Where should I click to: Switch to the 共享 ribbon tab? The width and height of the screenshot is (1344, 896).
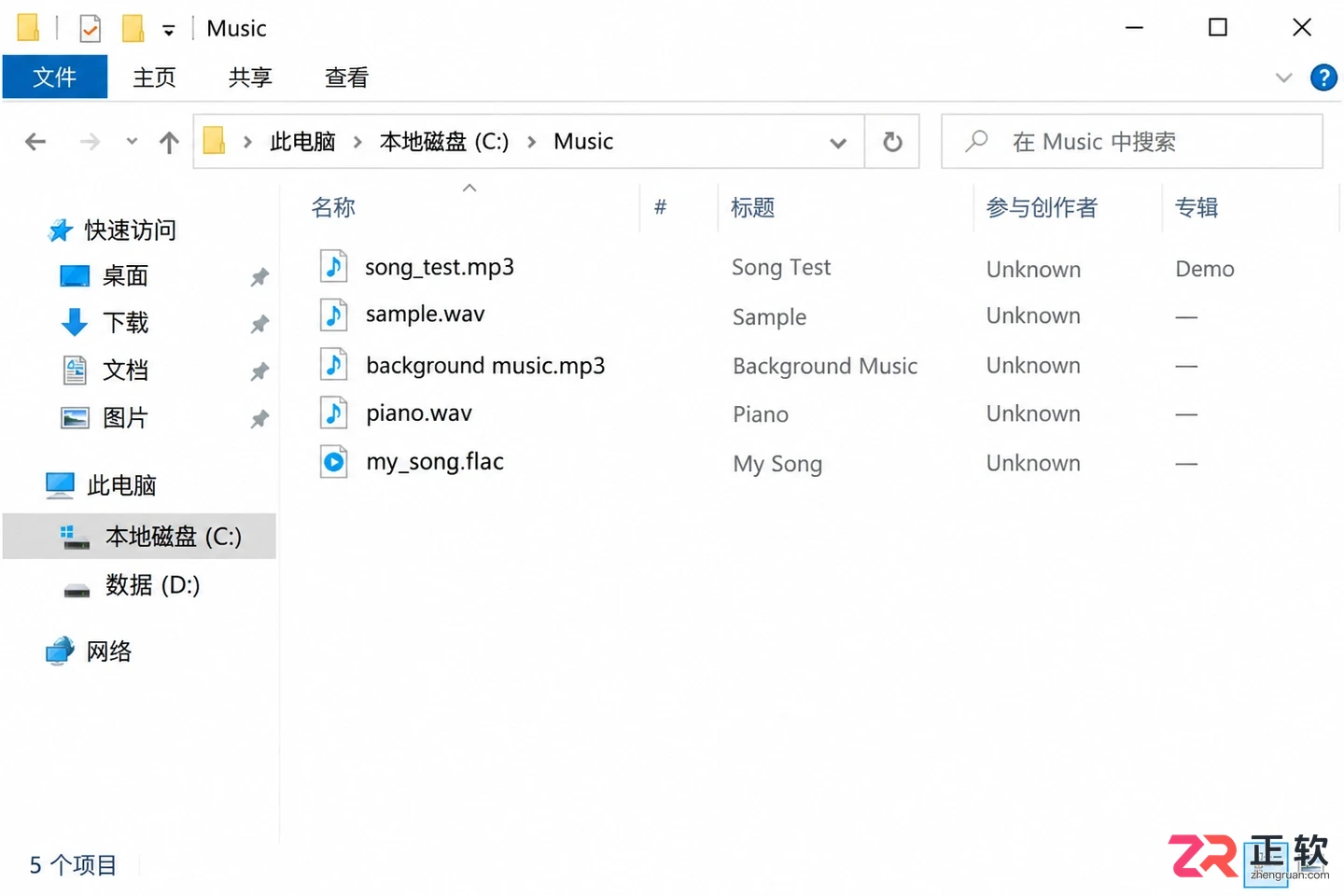pyautogui.click(x=250, y=77)
